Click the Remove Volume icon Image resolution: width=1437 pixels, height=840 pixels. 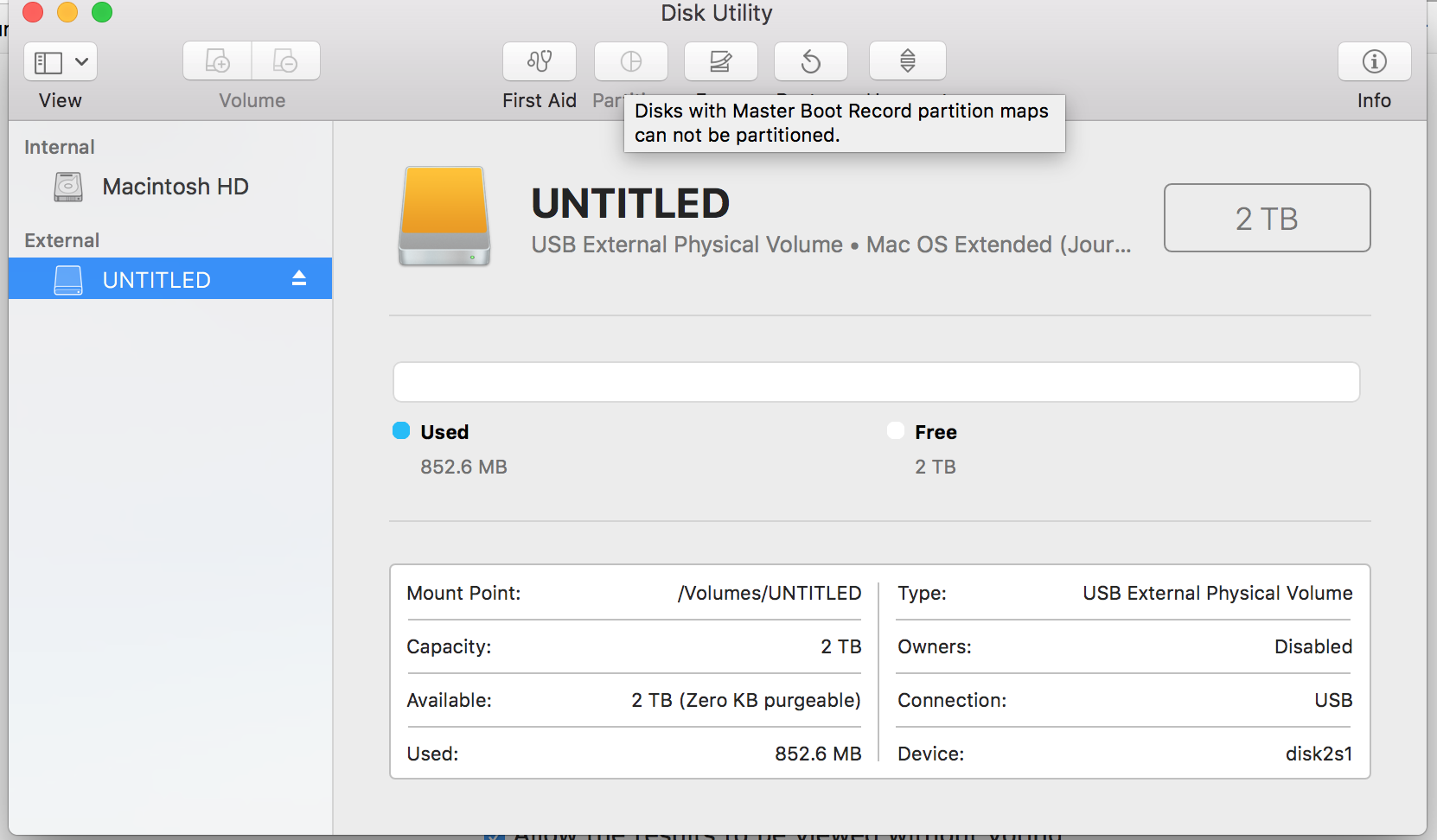286,61
